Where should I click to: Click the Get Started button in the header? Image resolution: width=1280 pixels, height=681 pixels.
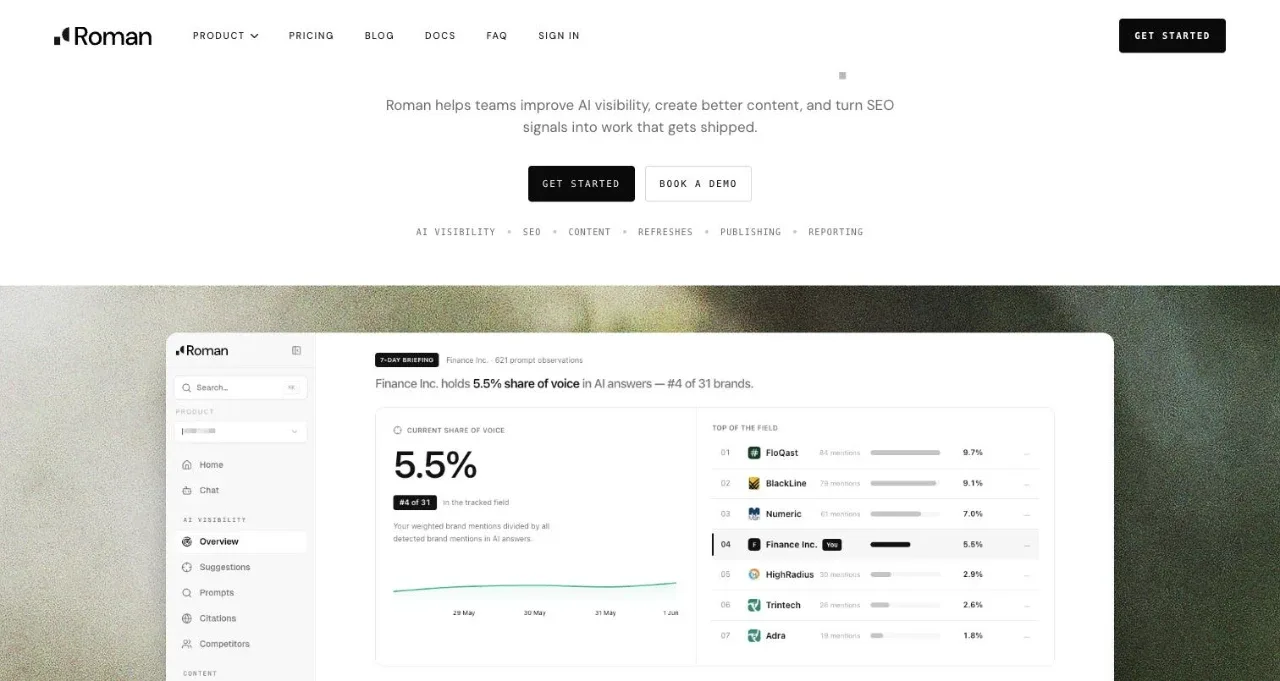pos(1172,36)
